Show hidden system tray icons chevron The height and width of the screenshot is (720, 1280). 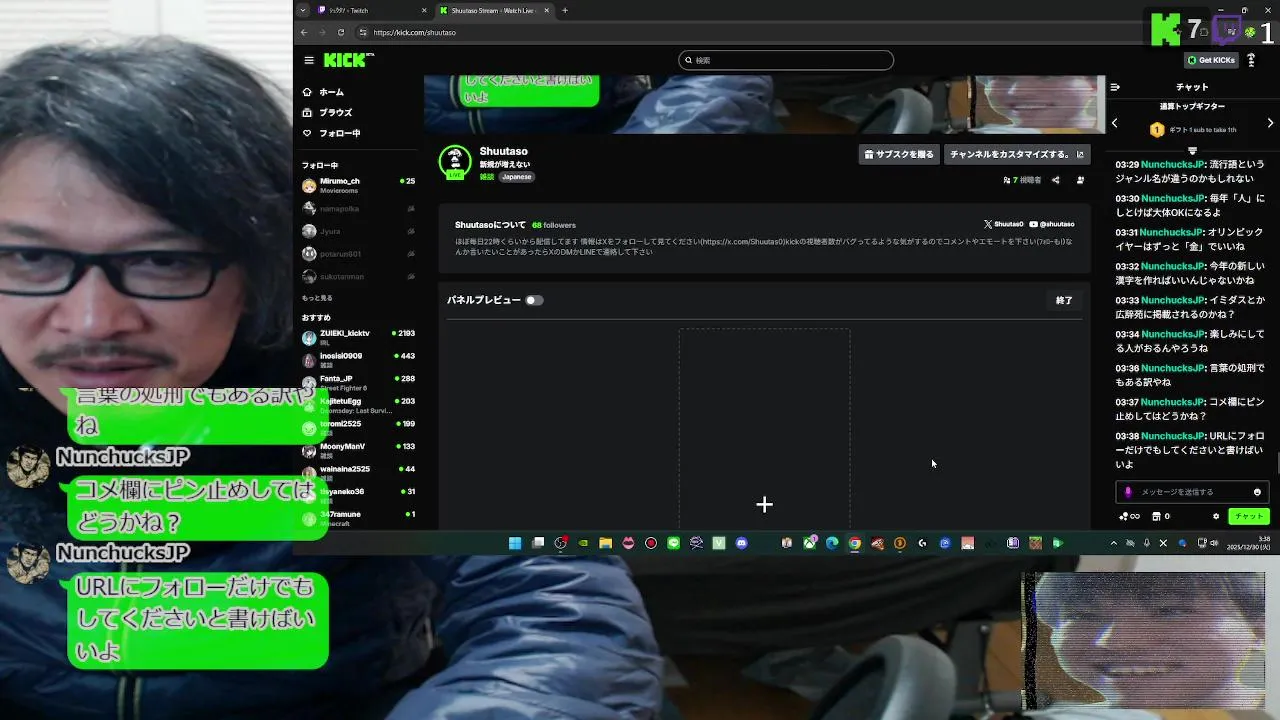point(1114,543)
